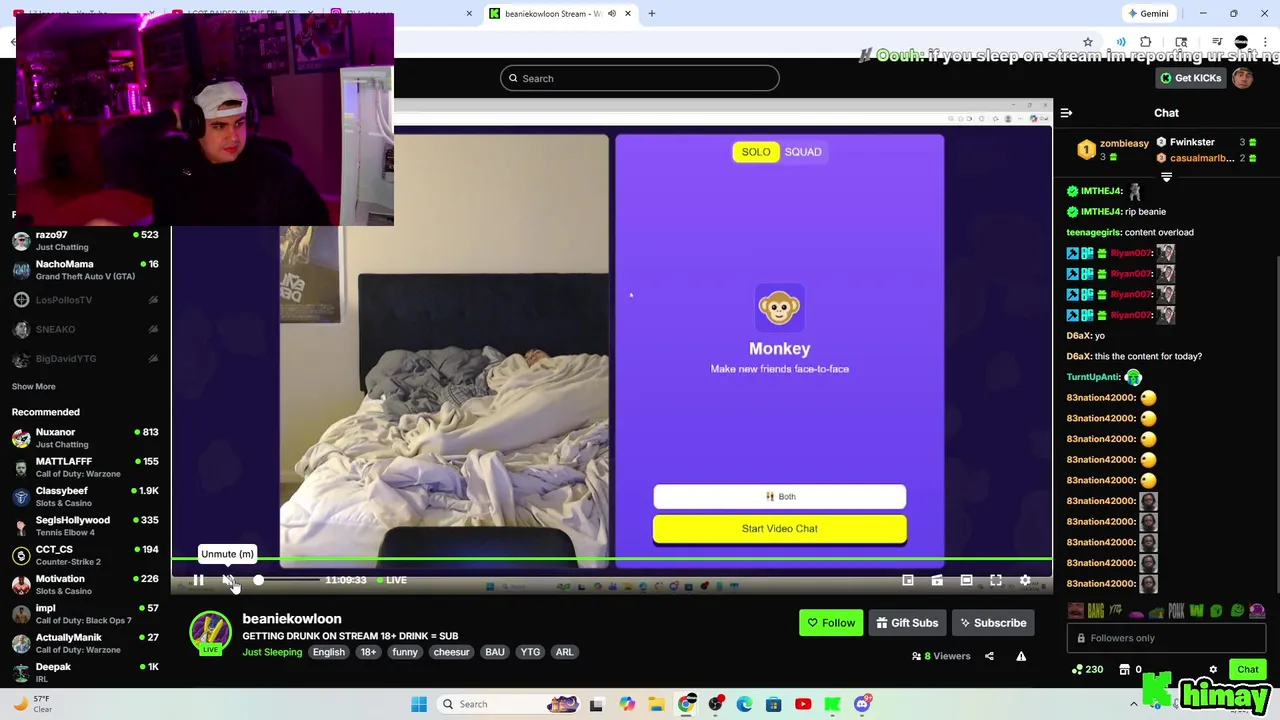Image resolution: width=1280 pixels, height=720 pixels.
Task: Select the English tag
Action: 328,652
